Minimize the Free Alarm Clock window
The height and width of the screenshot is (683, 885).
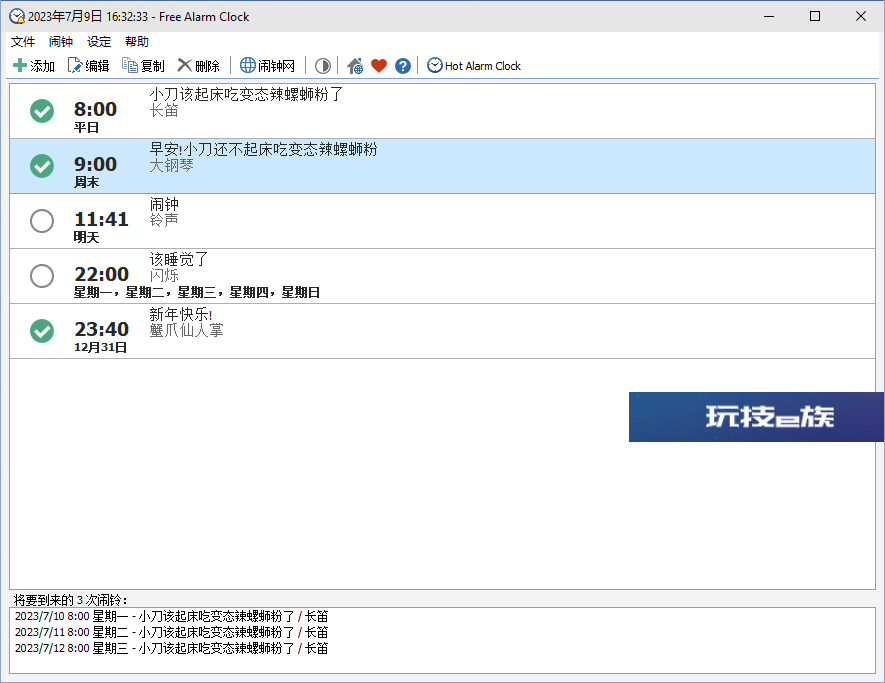coord(769,16)
